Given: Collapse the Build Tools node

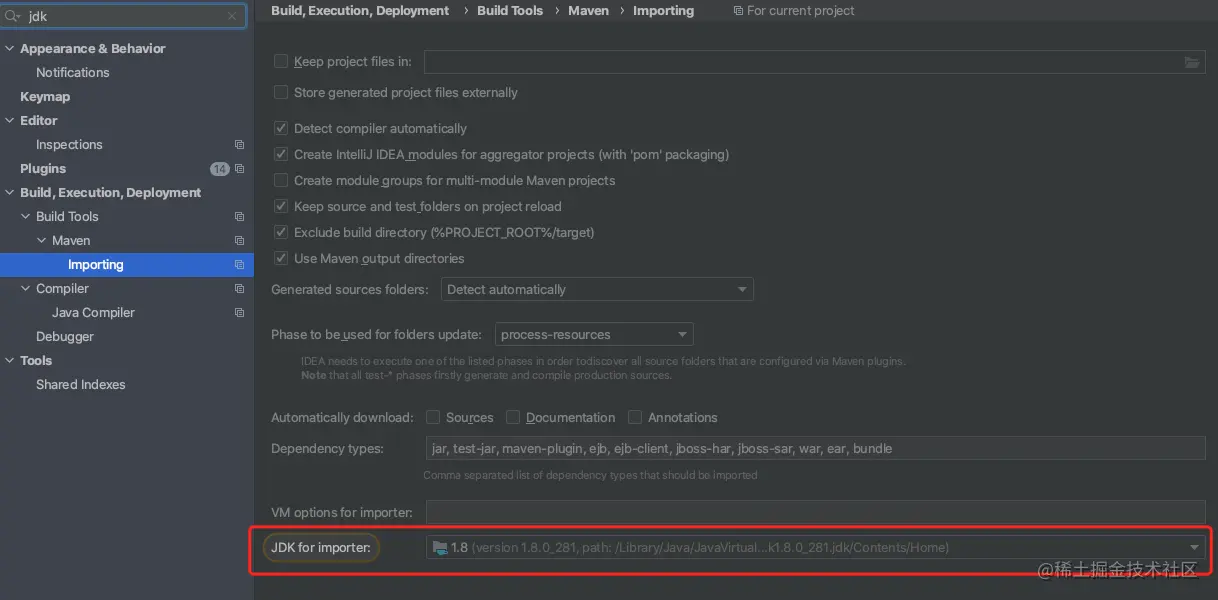Looking at the screenshot, I should click(26, 217).
